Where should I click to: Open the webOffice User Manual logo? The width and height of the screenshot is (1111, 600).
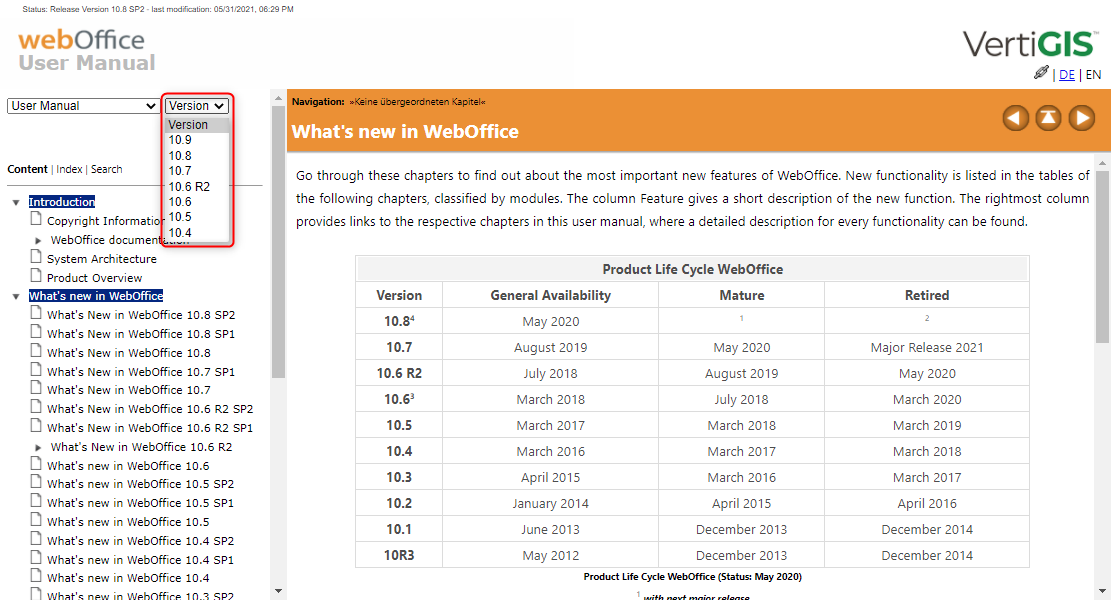86,50
